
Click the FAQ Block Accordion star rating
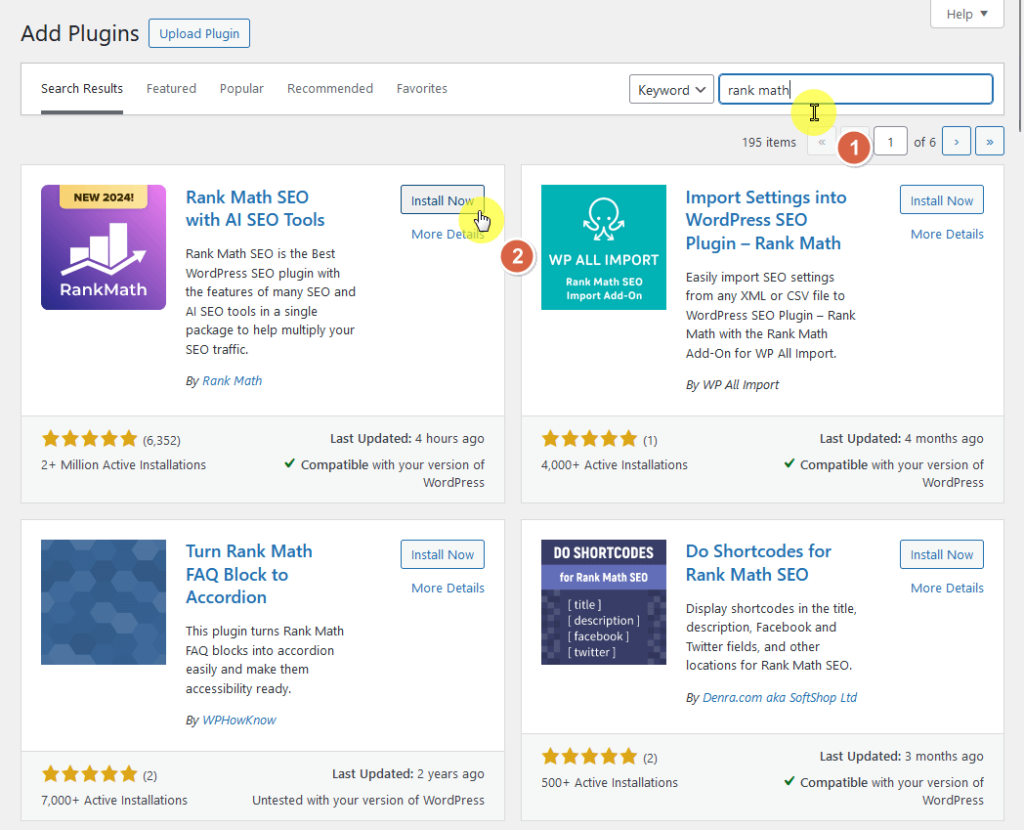(89, 774)
